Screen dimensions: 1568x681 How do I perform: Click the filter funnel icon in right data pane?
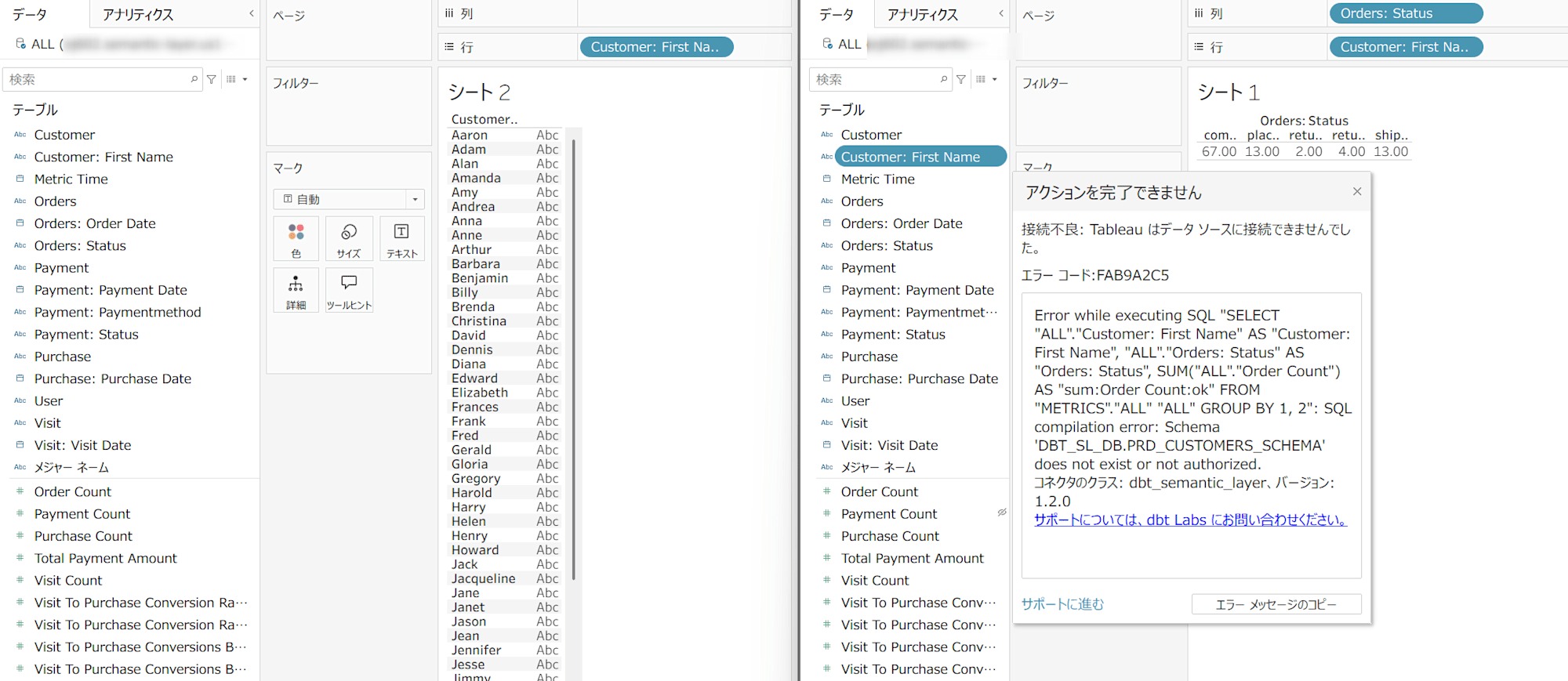(961, 79)
